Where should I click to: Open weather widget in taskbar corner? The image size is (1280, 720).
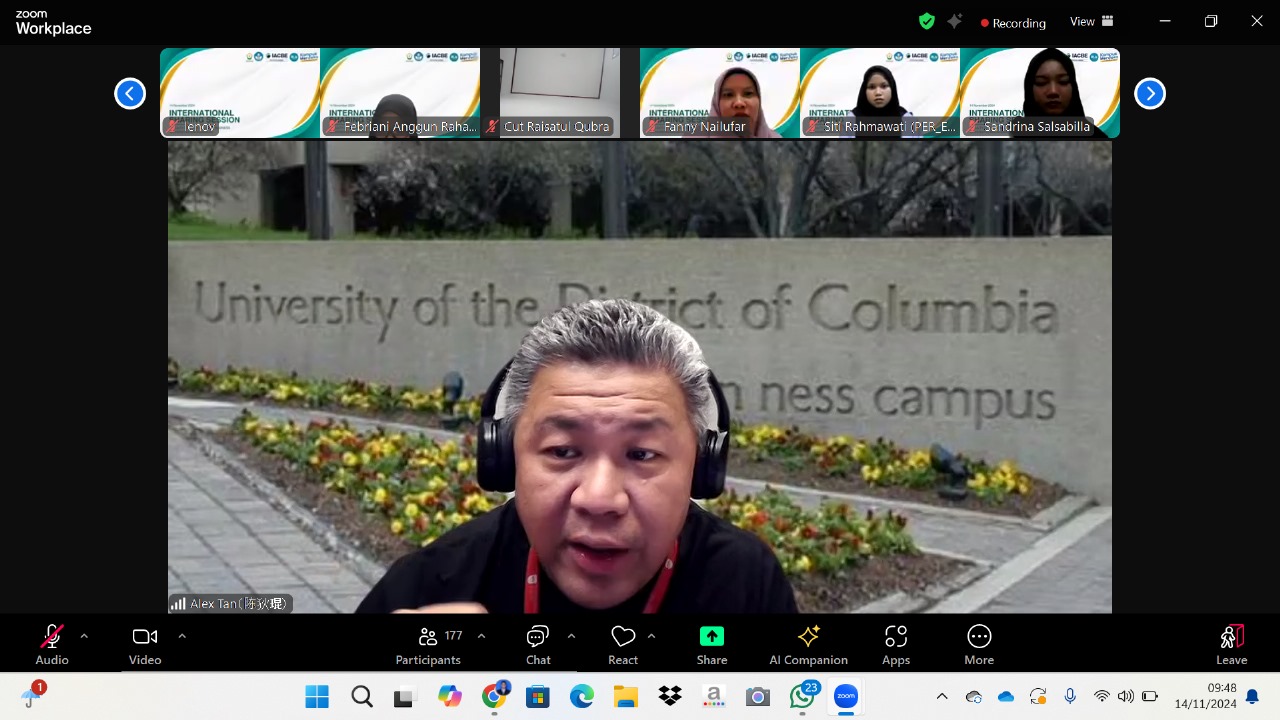(33, 695)
